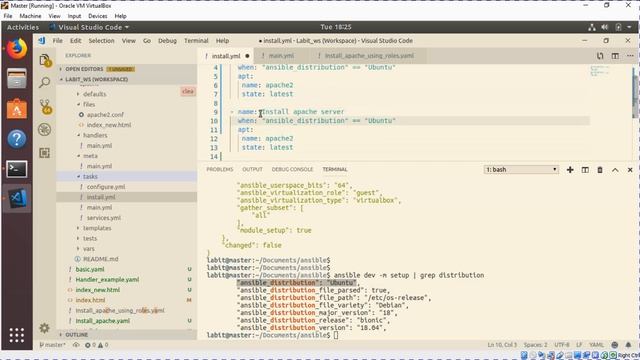Change UTF-8 encoding in status bar
The width and height of the screenshot is (640, 360).
562,345
